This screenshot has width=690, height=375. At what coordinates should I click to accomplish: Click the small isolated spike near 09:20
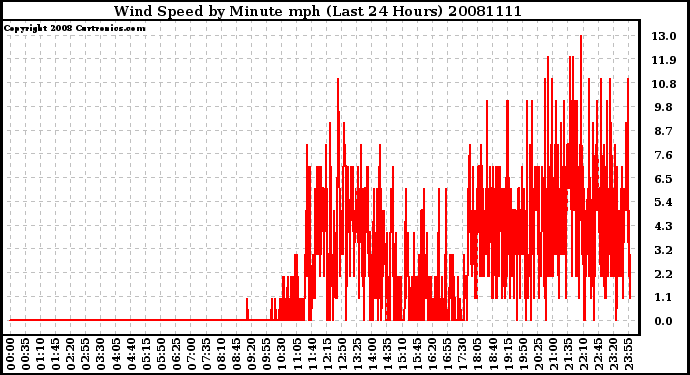(x=247, y=309)
